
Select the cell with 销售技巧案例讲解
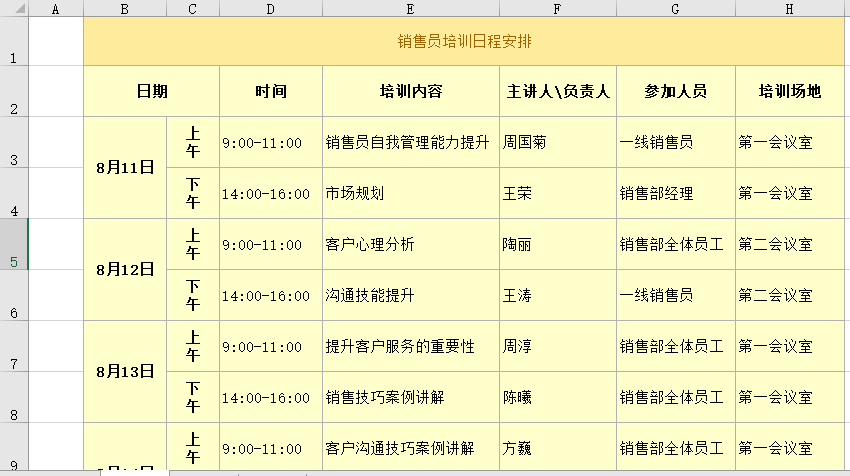point(410,398)
